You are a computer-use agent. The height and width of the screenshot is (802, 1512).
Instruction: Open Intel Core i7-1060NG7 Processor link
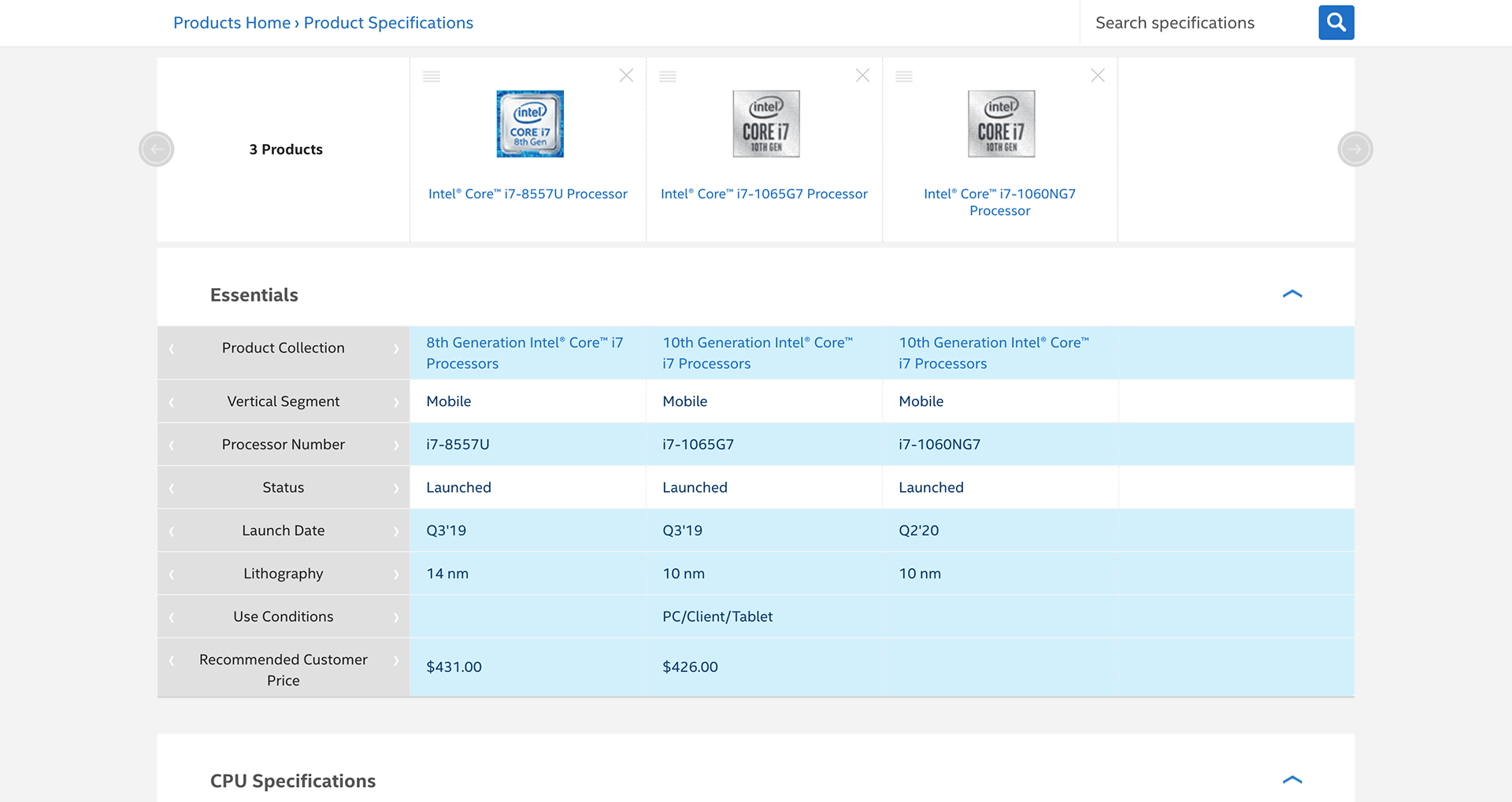(999, 202)
